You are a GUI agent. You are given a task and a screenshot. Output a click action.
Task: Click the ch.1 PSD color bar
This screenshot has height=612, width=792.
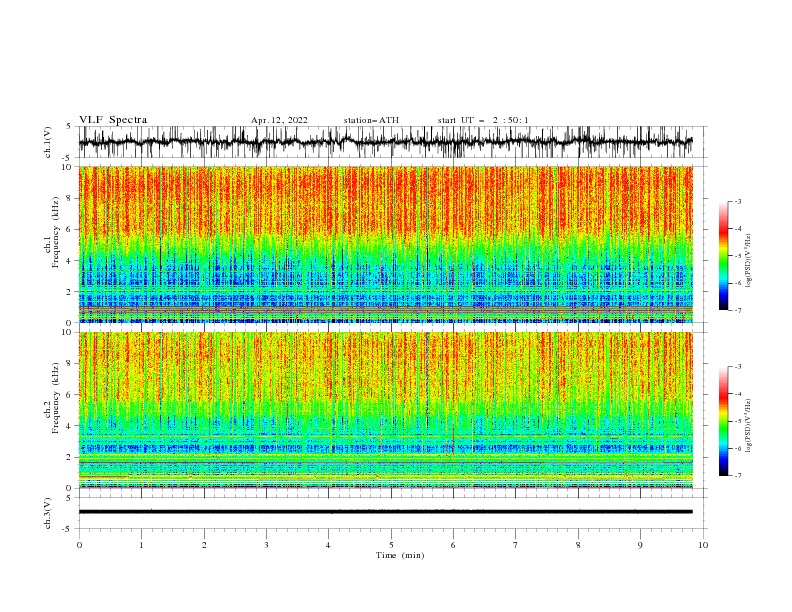pos(723,256)
